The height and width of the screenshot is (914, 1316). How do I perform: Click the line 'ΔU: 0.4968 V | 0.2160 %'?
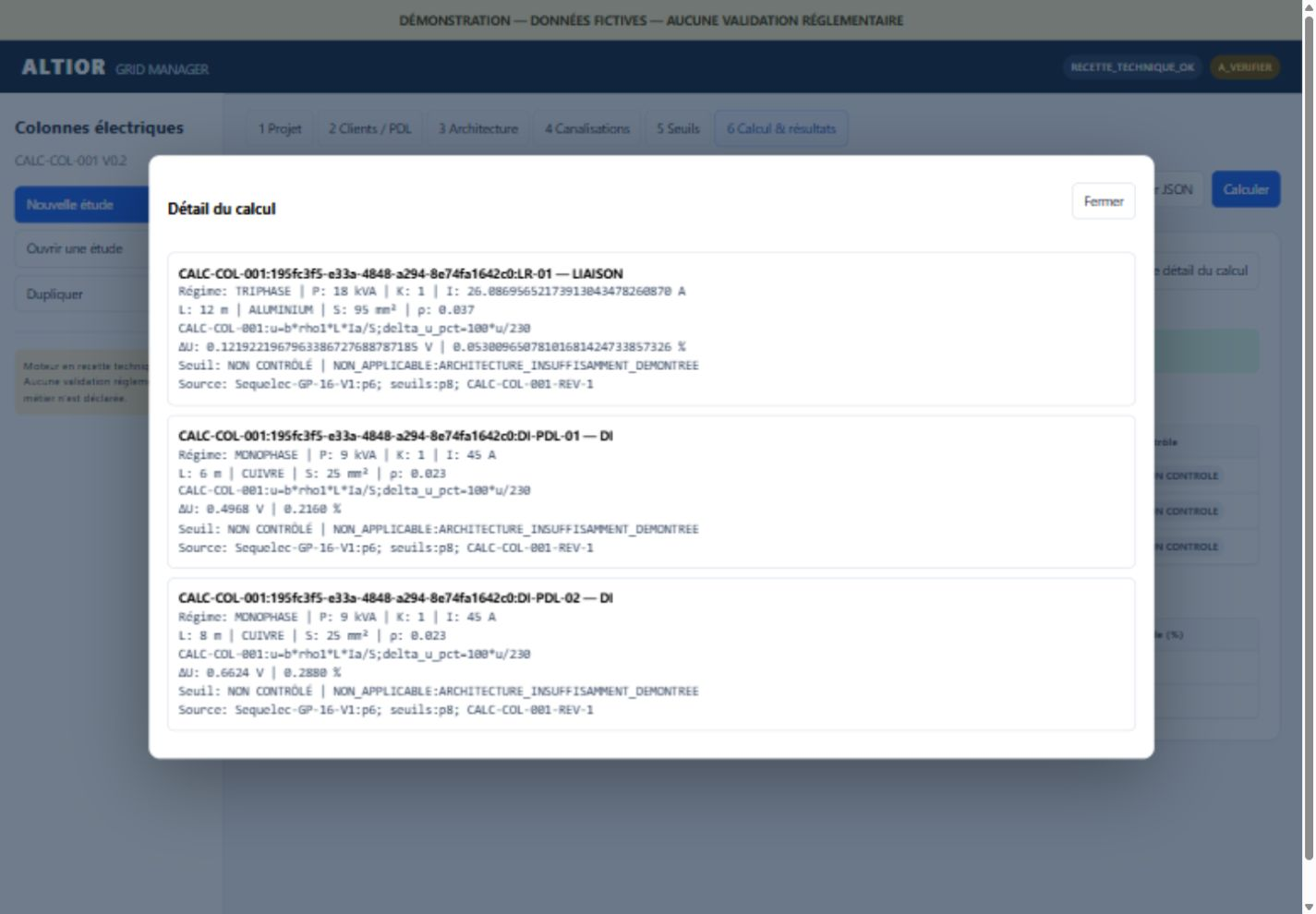point(260,509)
